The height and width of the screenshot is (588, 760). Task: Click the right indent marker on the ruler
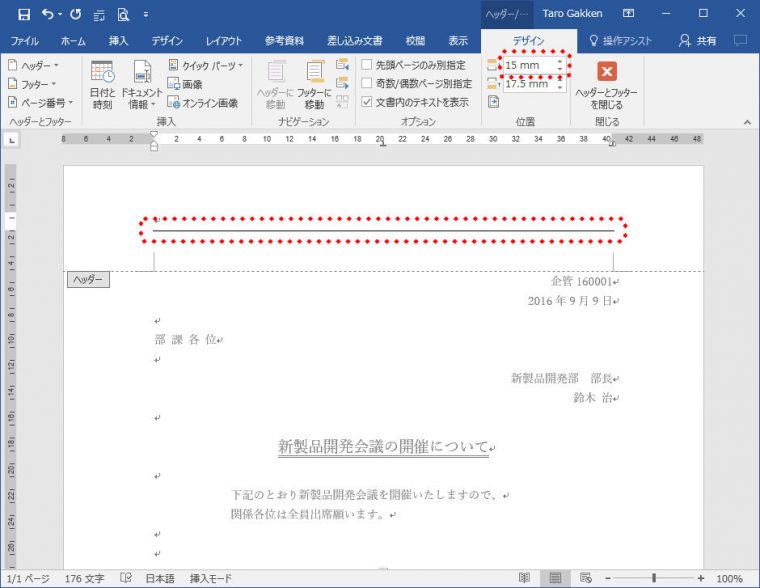click(x=612, y=144)
